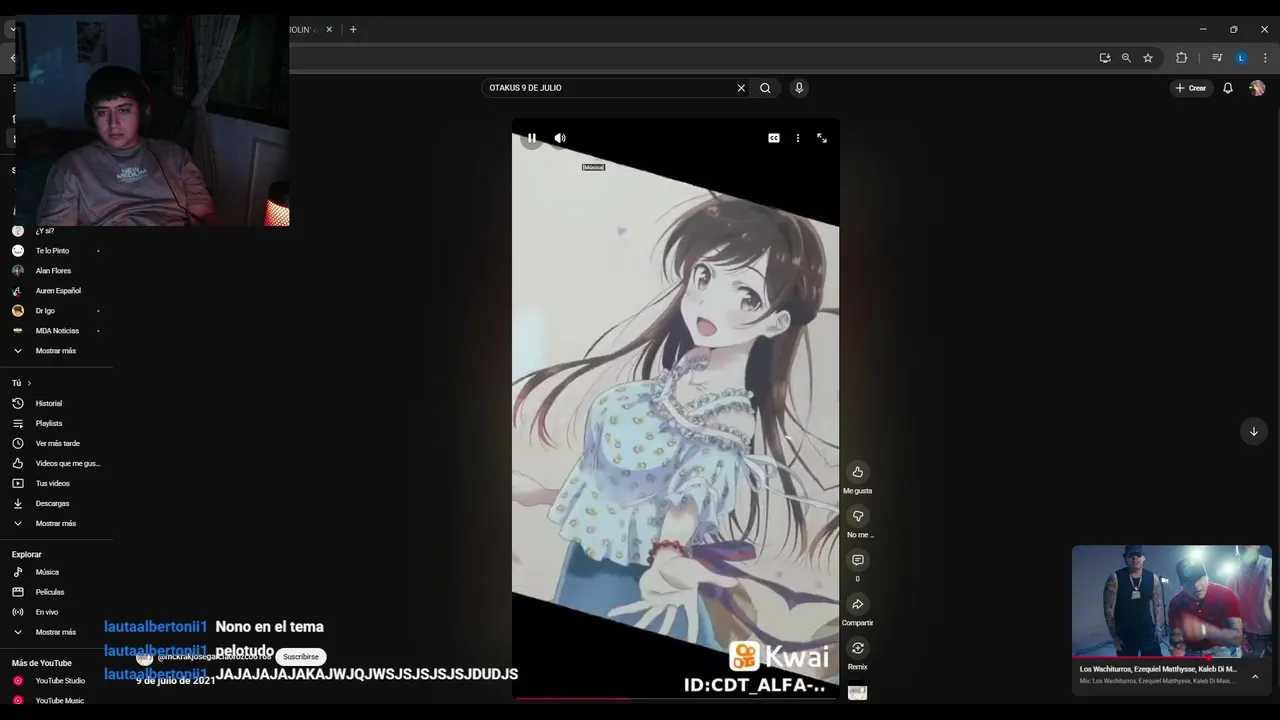Expand Tú section with Mostrar más
Screen dimensions: 1280x720
point(56,524)
